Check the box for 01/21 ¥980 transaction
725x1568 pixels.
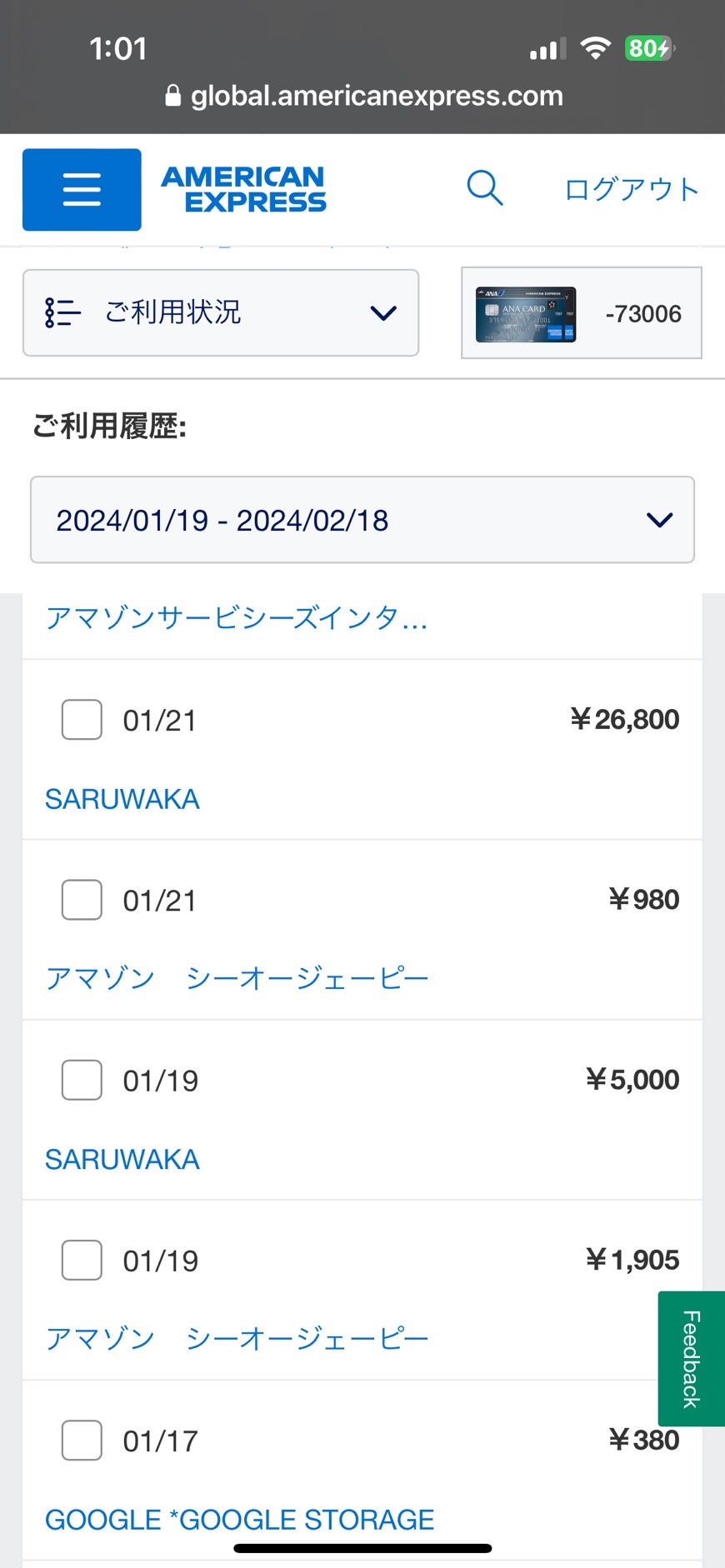82,900
